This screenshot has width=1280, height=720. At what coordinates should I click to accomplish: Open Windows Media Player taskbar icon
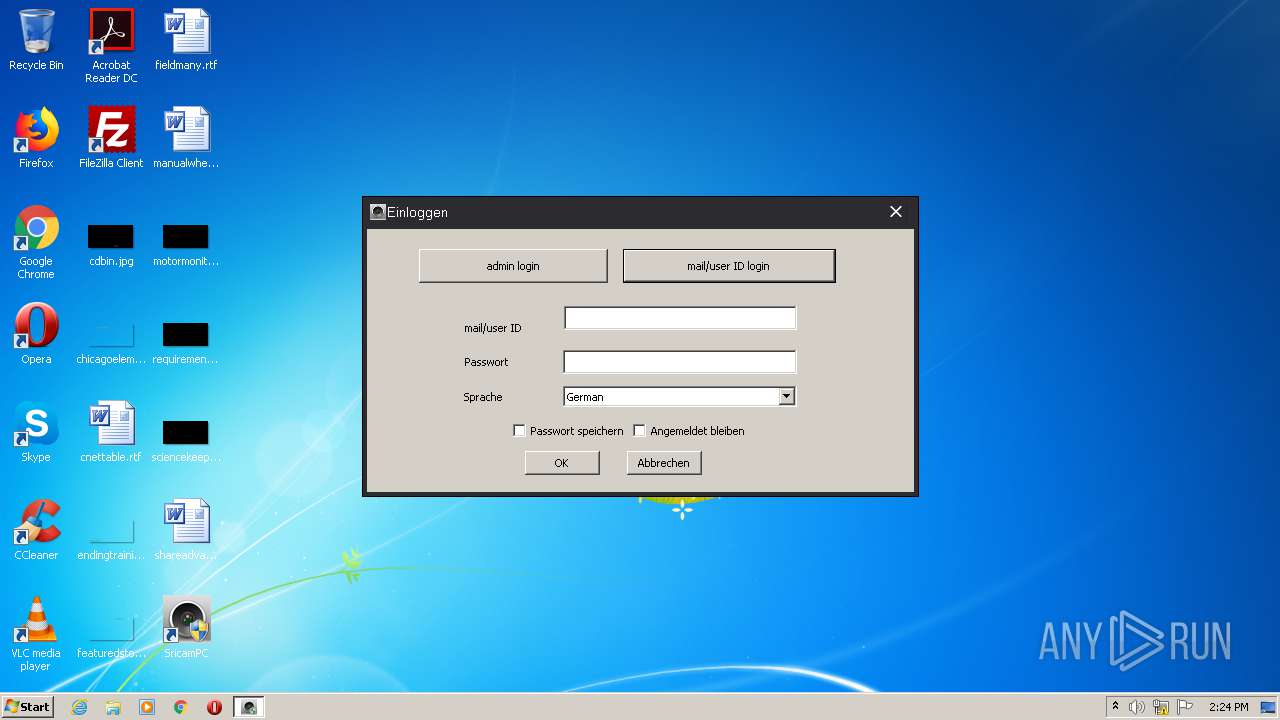pos(147,707)
